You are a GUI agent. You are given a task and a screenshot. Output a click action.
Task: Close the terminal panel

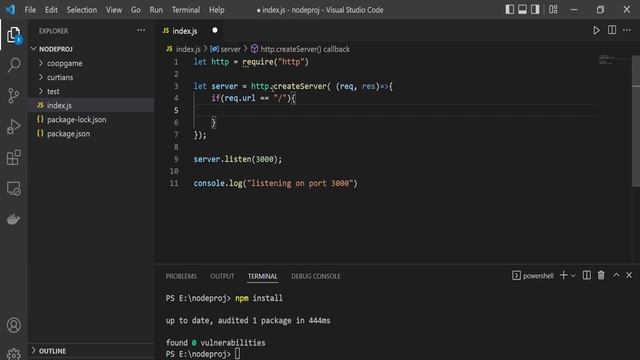coord(629,276)
